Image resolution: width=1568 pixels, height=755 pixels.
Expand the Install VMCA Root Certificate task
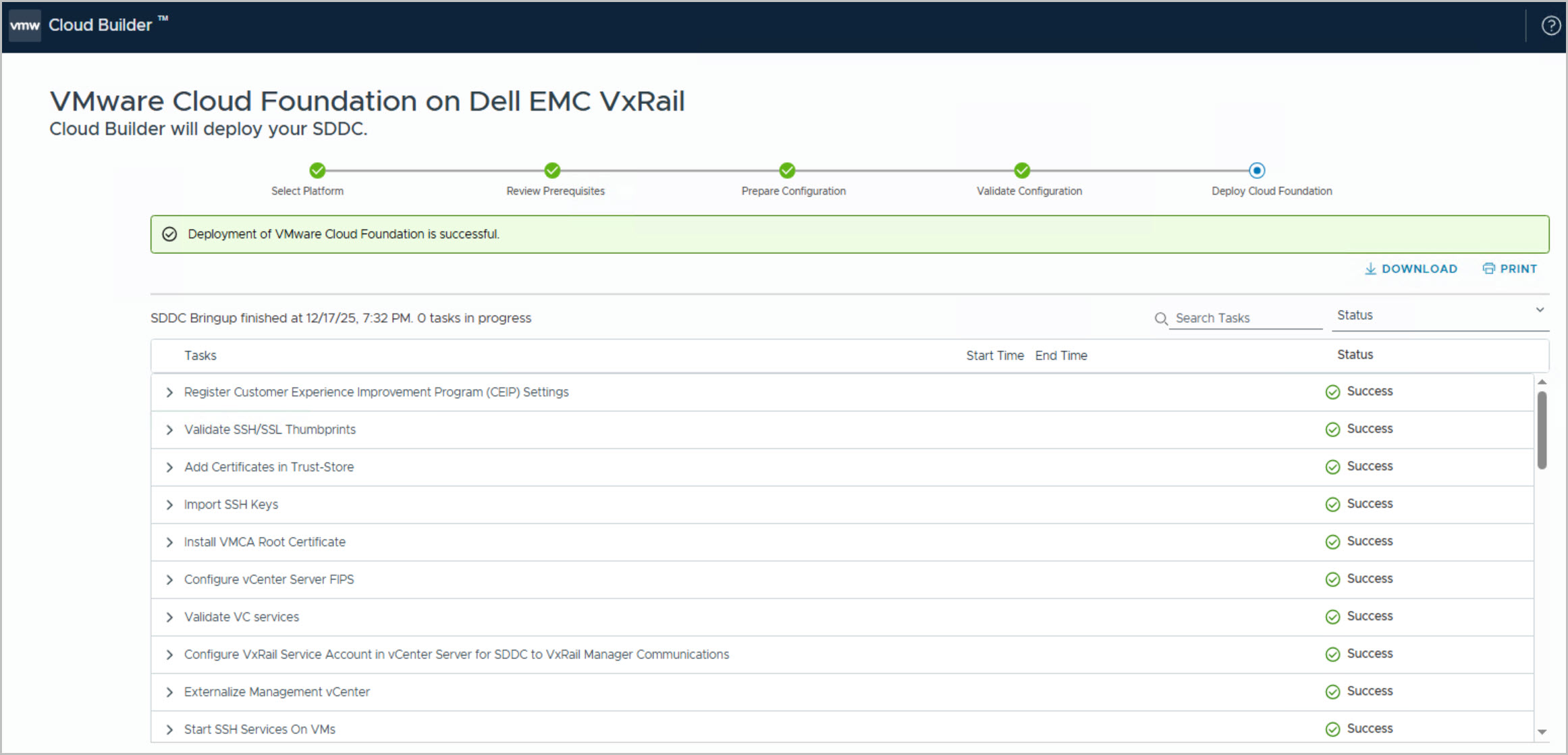tap(169, 542)
